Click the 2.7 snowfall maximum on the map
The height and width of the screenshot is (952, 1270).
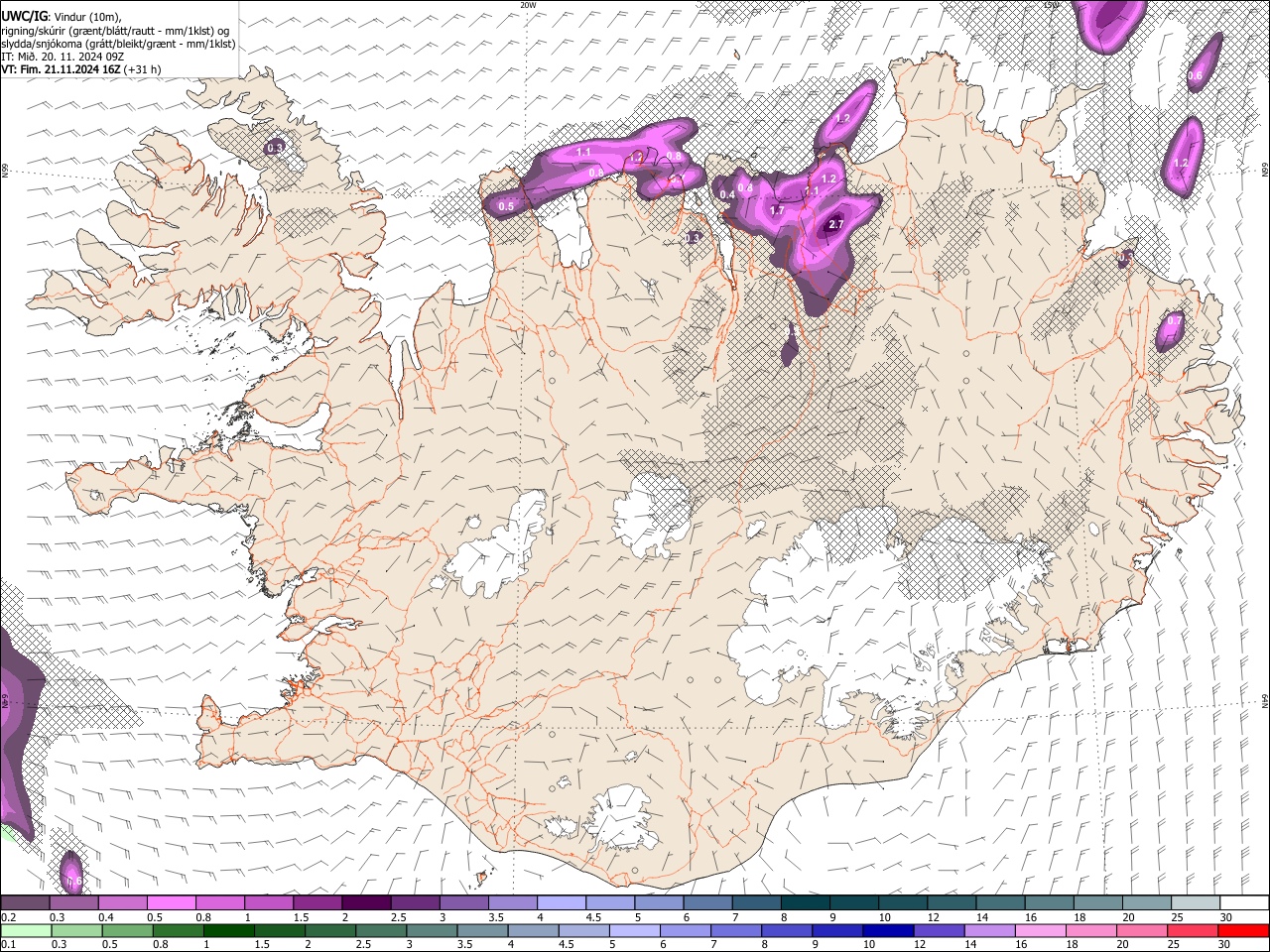coord(835,225)
